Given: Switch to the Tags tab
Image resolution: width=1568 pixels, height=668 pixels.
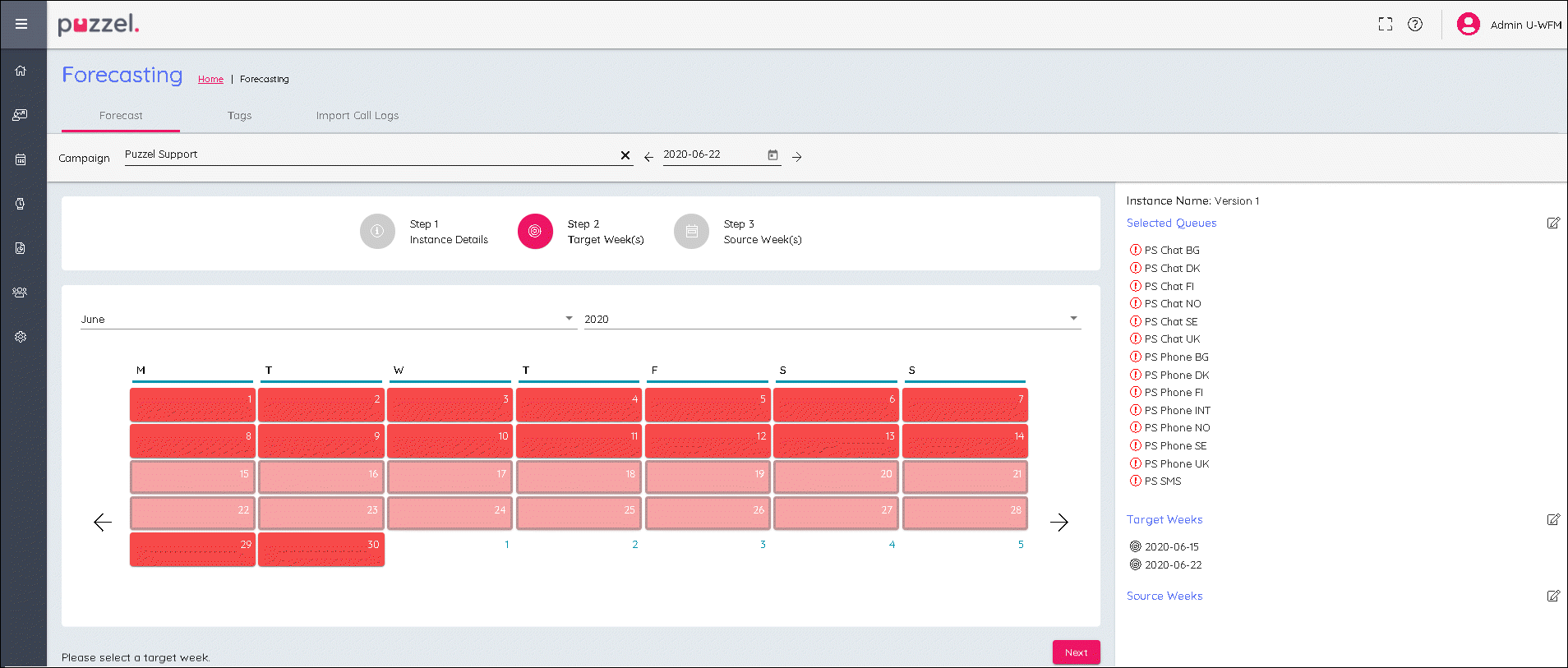Looking at the screenshot, I should tap(239, 116).
